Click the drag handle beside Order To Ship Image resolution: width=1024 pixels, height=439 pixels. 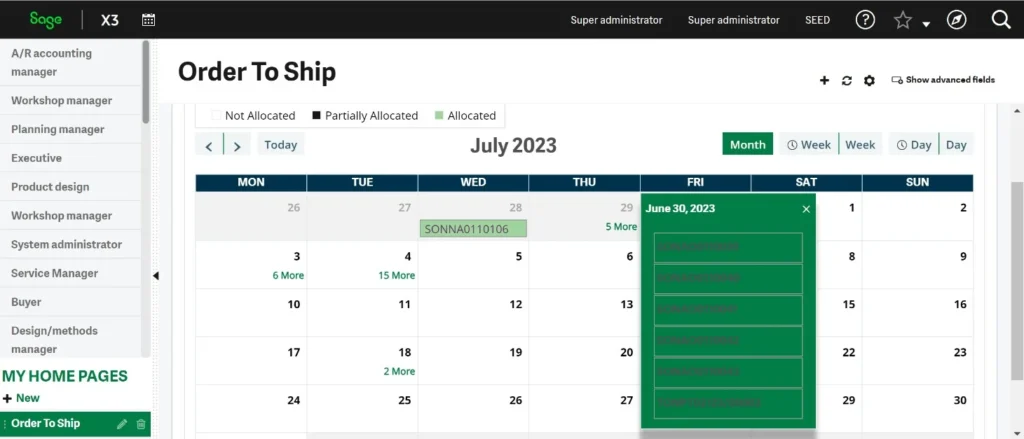click(5, 424)
